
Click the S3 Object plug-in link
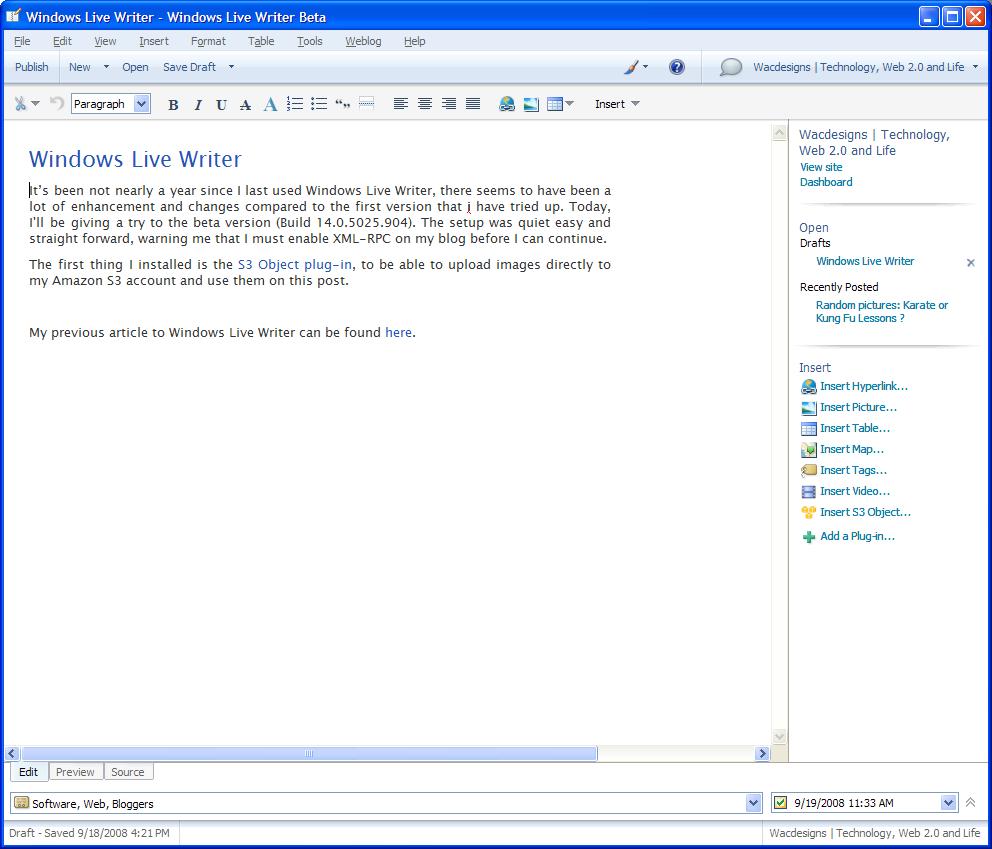pyautogui.click(x=295, y=264)
